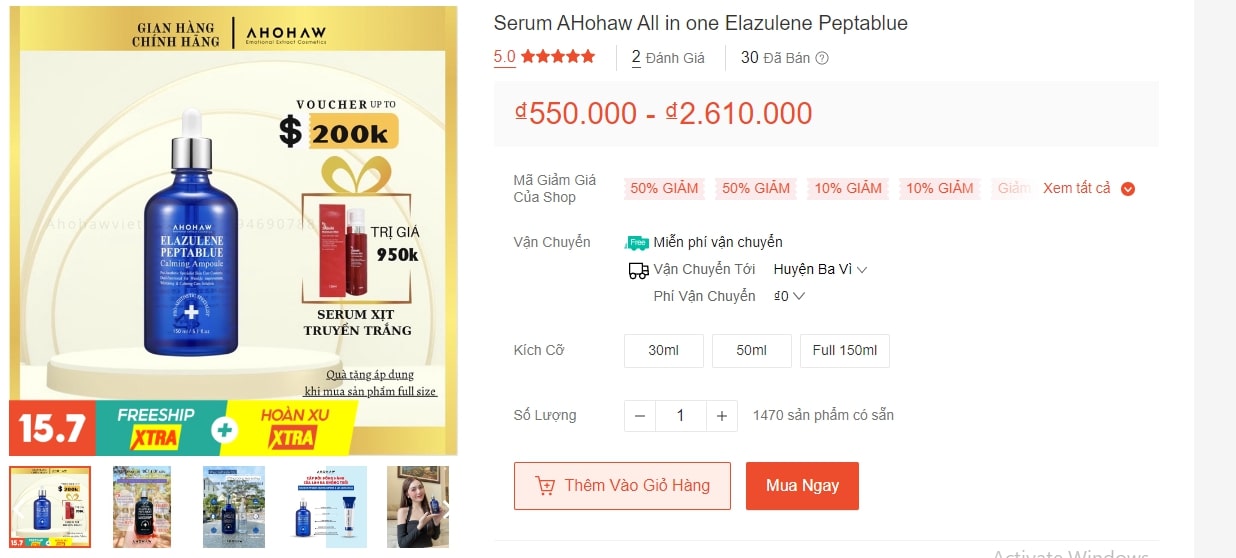This screenshot has width=1236, height=558.
Task: Click the Thêm Vào Giỏ Hàng button
Action: (x=622, y=486)
